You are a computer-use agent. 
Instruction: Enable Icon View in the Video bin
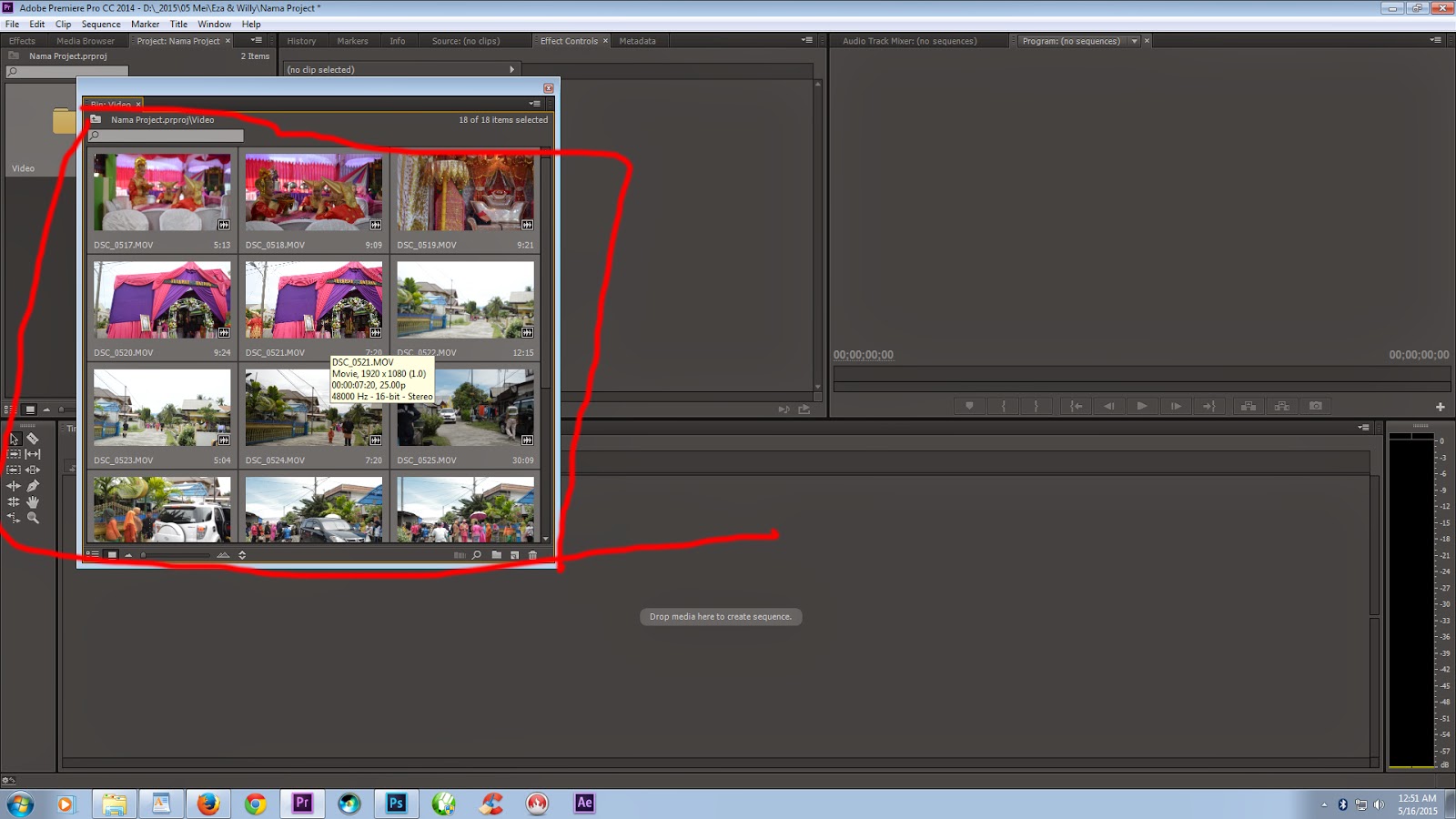click(x=111, y=553)
